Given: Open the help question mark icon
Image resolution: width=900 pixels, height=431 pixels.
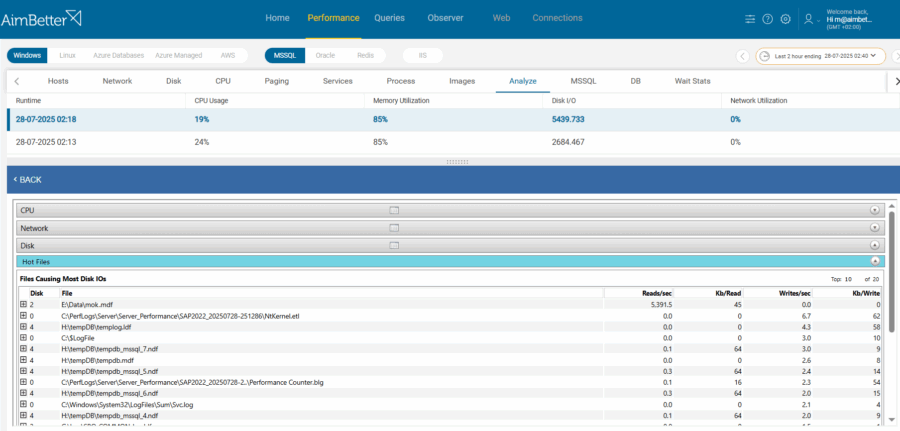Looking at the screenshot, I should point(767,19).
